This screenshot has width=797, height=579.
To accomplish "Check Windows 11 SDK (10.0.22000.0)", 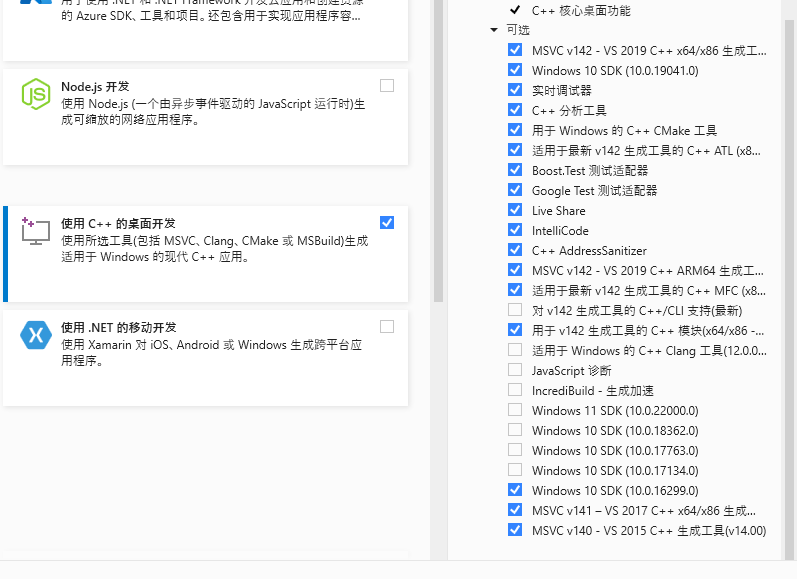I will 515,410.
